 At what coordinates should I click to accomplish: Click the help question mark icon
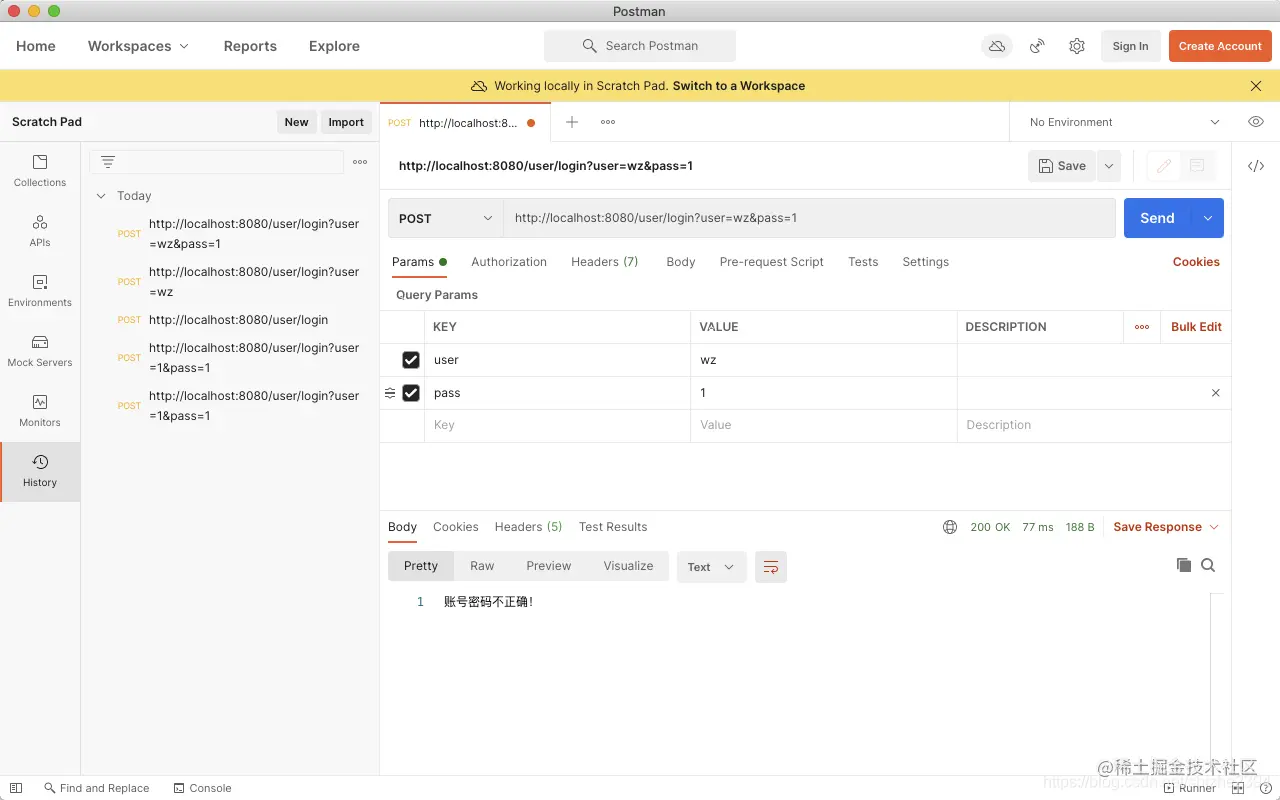[x=1266, y=788]
